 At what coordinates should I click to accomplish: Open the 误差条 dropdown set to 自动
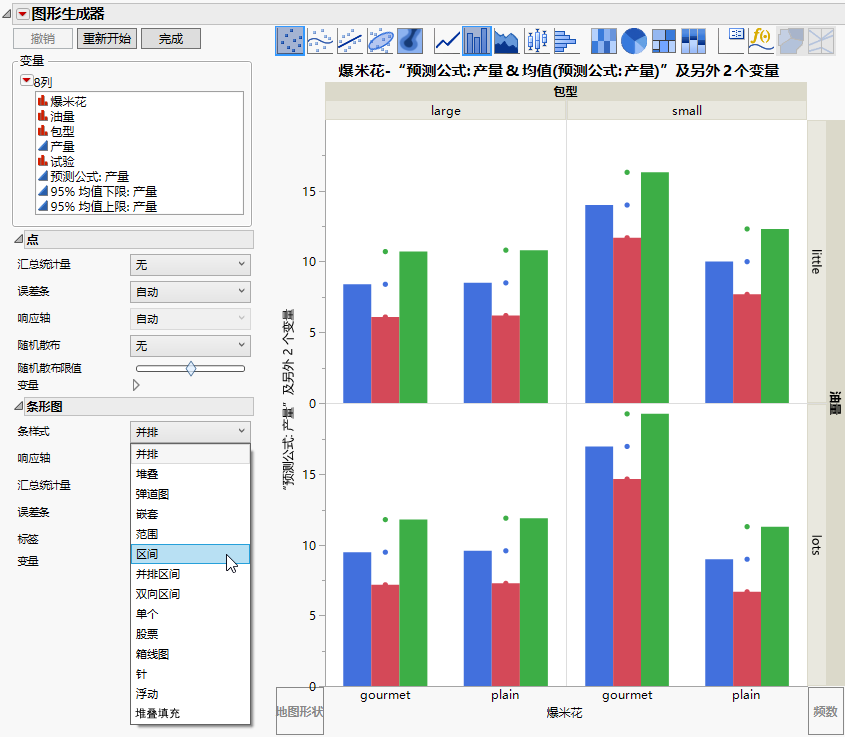point(190,292)
